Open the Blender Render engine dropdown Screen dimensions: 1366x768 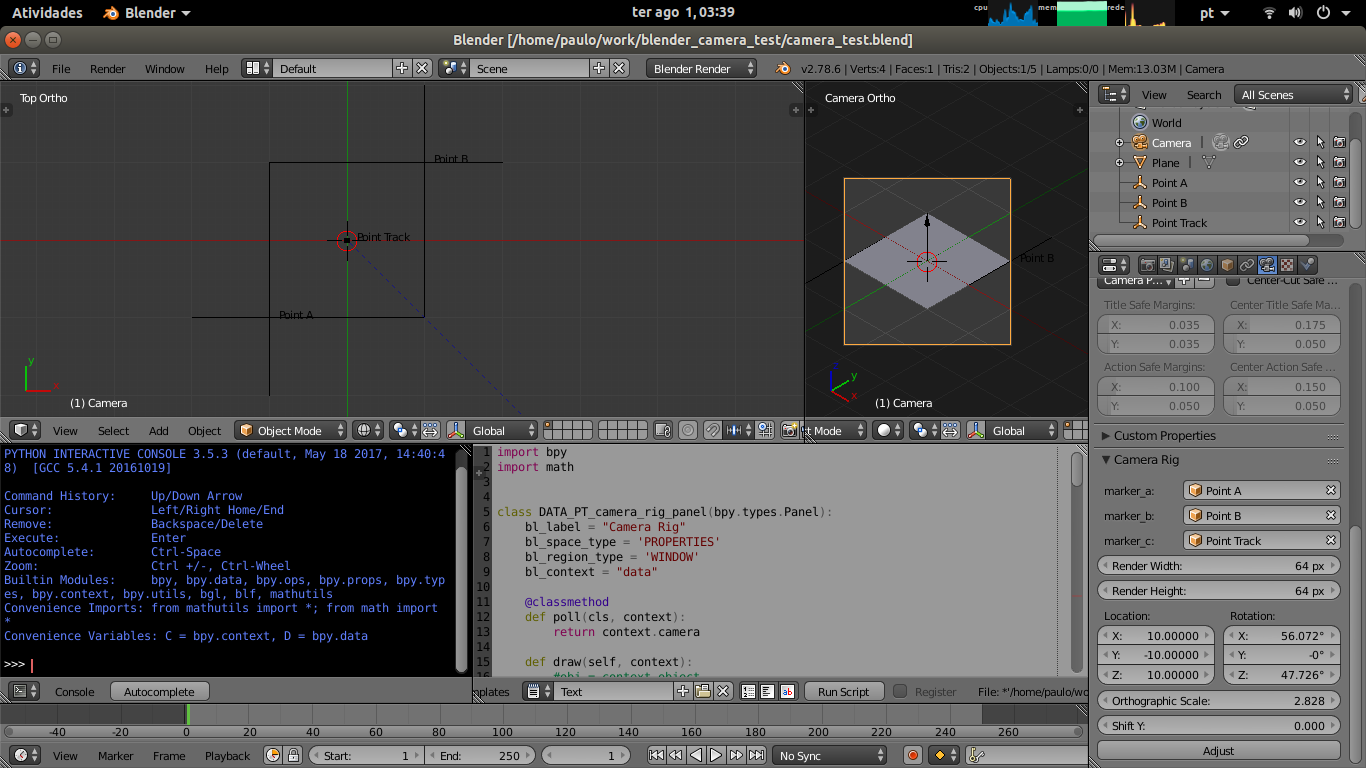pos(703,69)
